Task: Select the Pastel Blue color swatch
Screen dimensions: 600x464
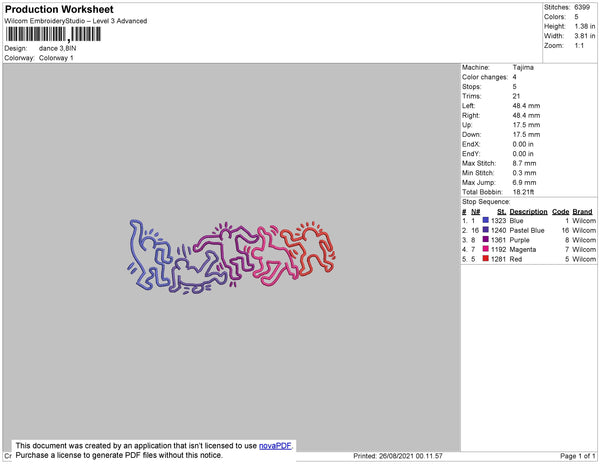Action: 486,230
